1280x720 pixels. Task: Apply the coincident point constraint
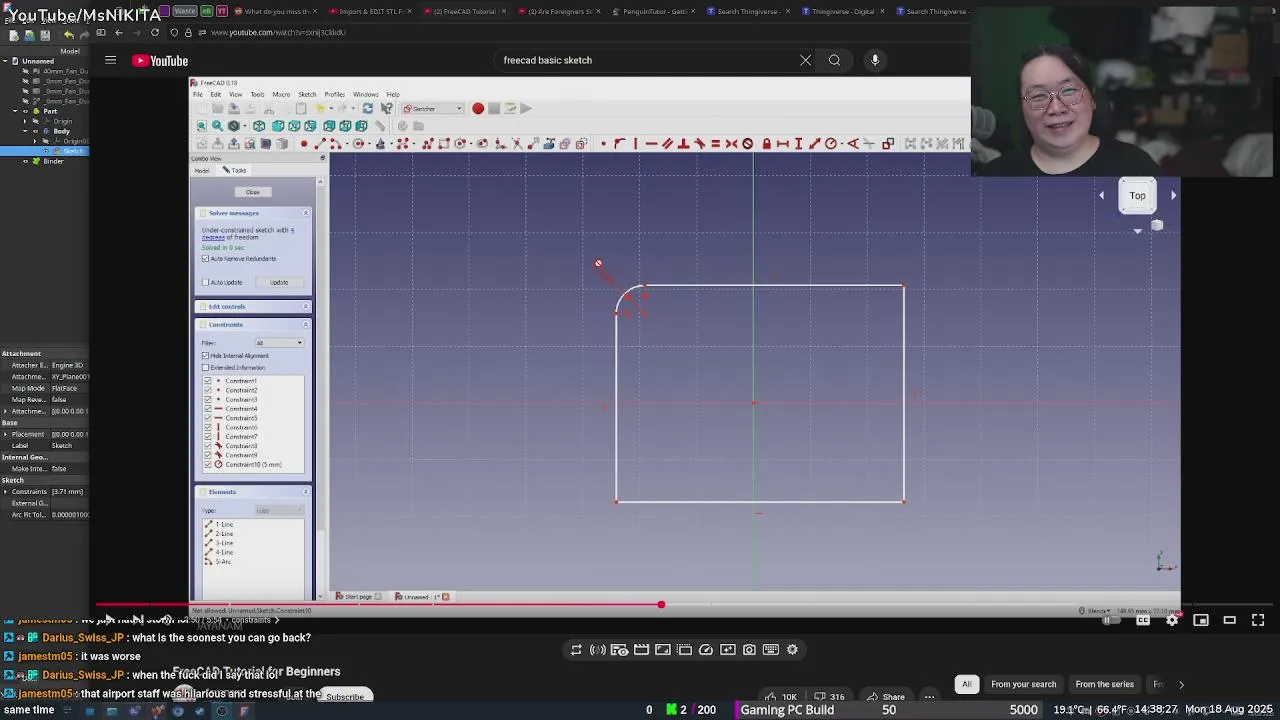tap(603, 144)
